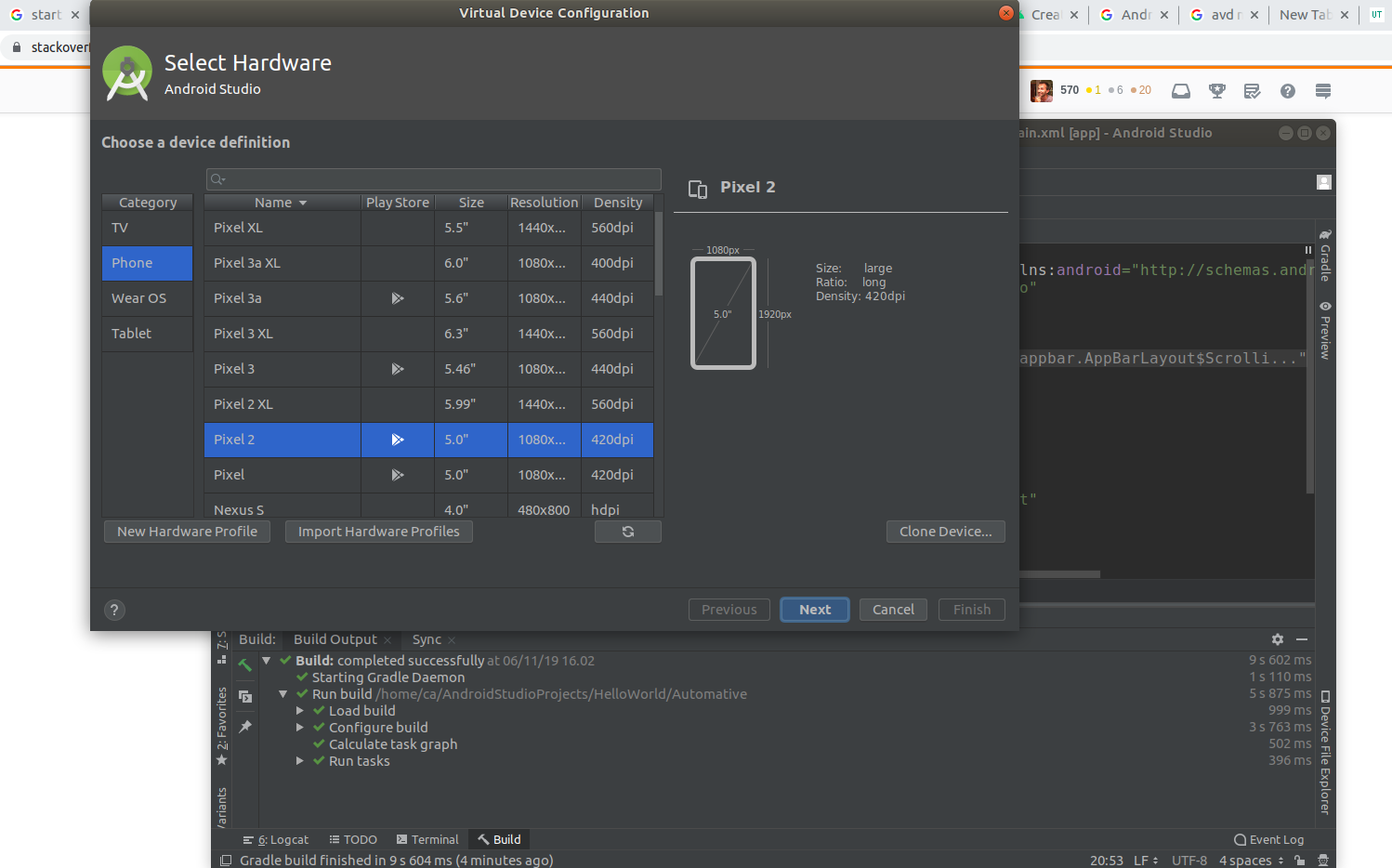This screenshot has height=868, width=1392.
Task: Click the pin tab icon in Build panel
Action: 245,727
